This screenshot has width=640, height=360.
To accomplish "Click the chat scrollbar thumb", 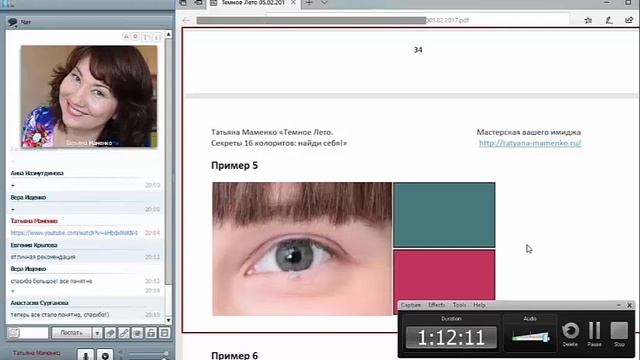I will click(168, 161).
